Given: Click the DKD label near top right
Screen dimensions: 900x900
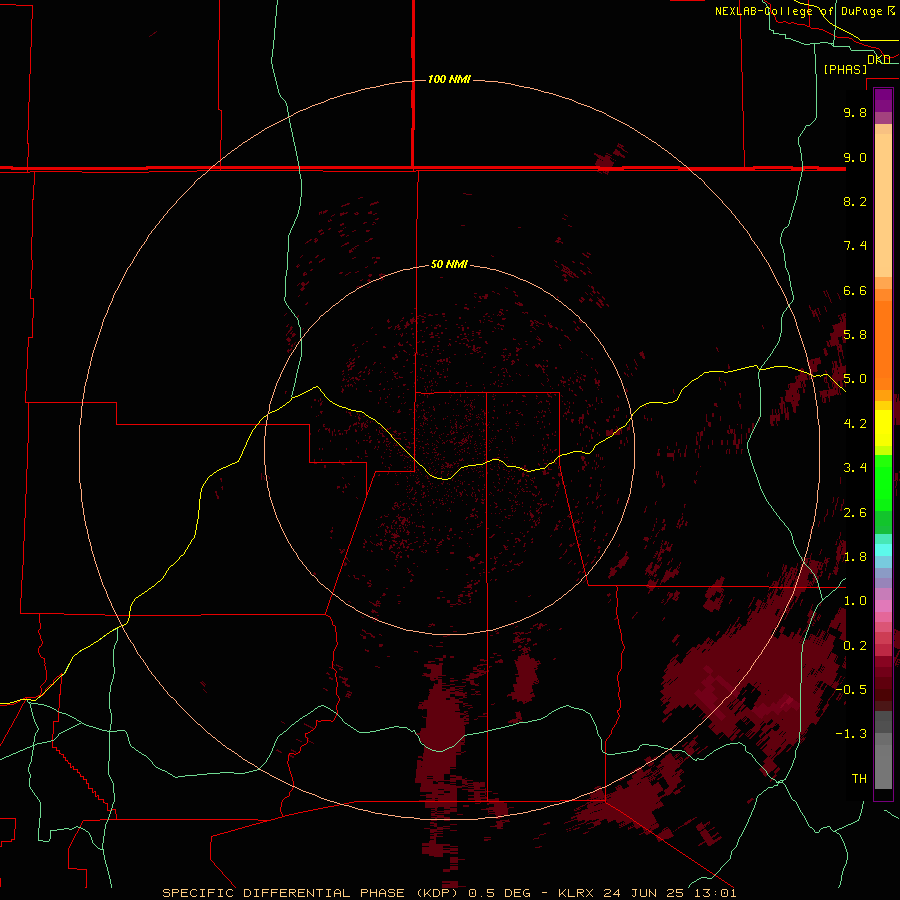Looking at the screenshot, I should (x=879, y=59).
